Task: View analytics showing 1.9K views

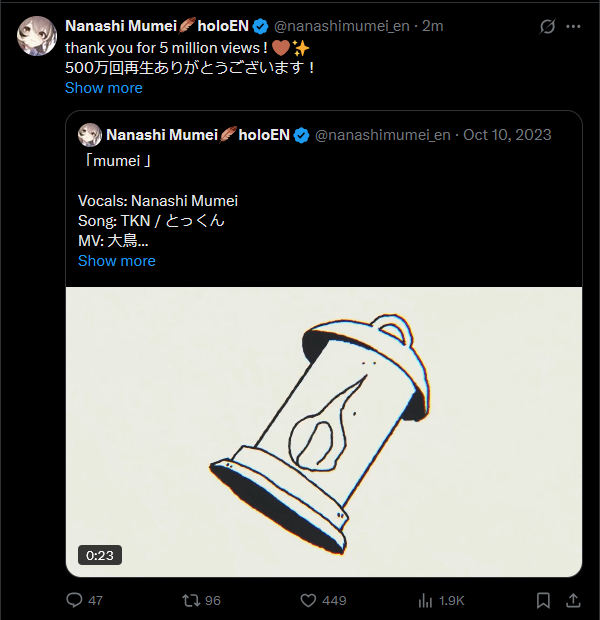Action: (x=426, y=600)
